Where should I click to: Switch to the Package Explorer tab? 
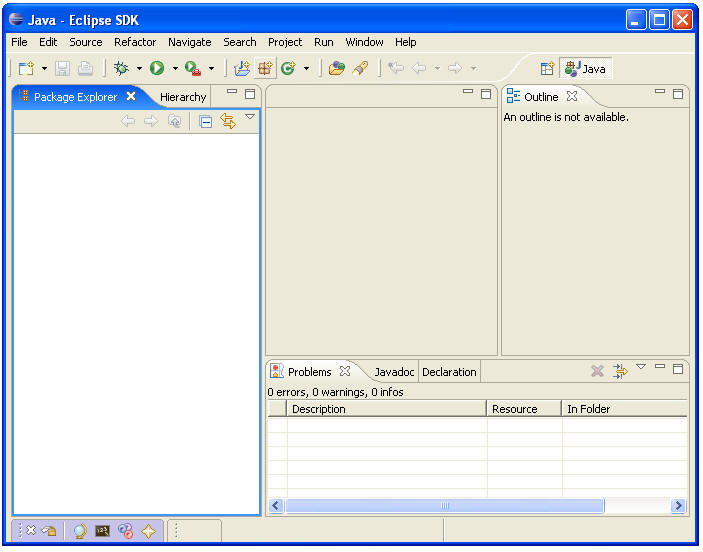(x=75, y=97)
